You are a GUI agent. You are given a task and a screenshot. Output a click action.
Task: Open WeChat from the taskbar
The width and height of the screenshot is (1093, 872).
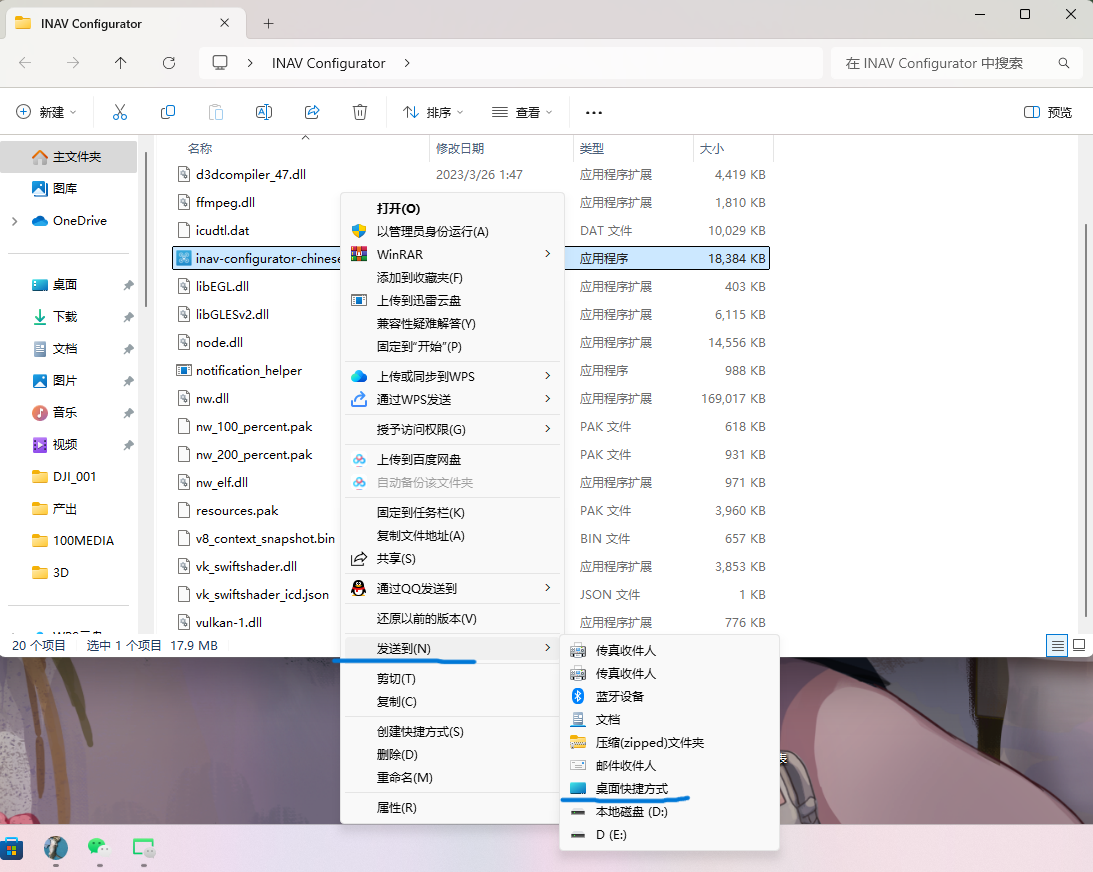(x=99, y=847)
